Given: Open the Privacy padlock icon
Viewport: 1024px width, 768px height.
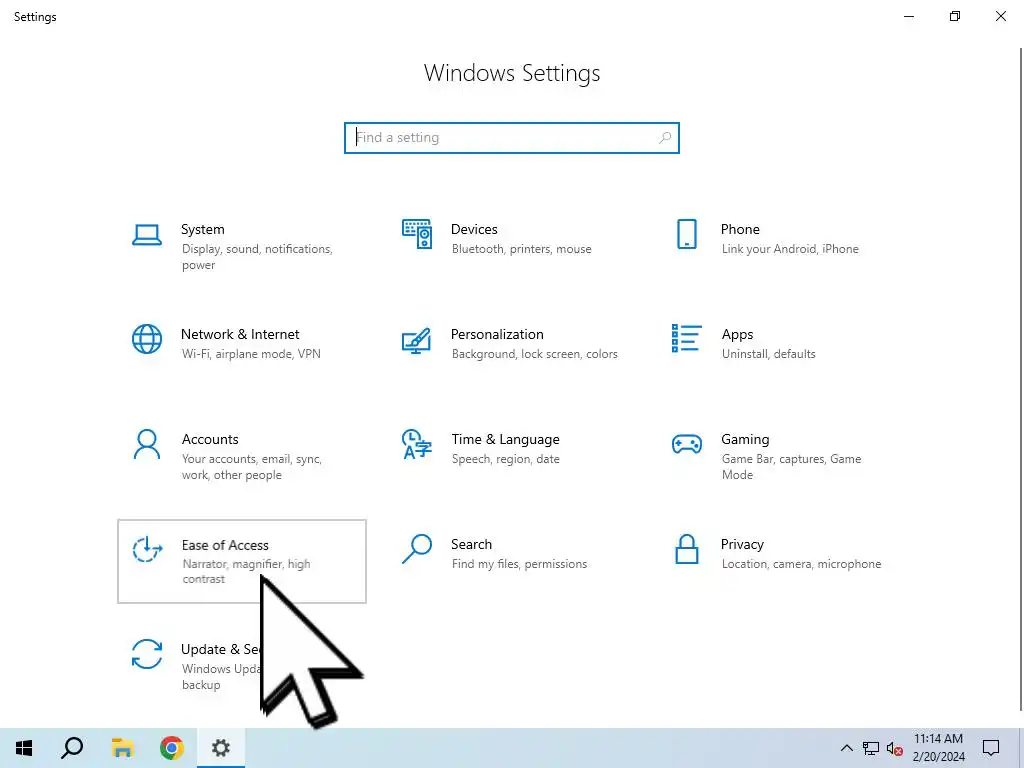Looking at the screenshot, I should [686, 549].
